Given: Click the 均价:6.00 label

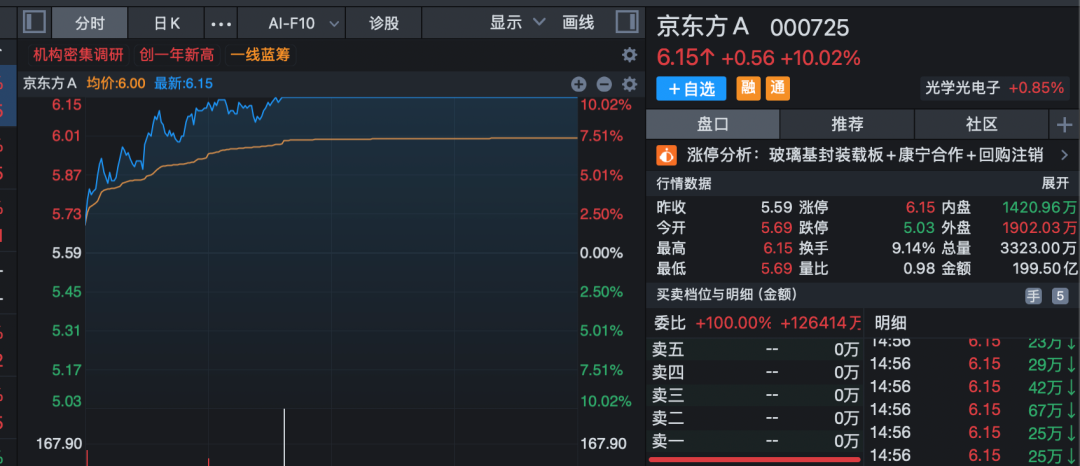Looking at the screenshot, I should click(116, 84).
